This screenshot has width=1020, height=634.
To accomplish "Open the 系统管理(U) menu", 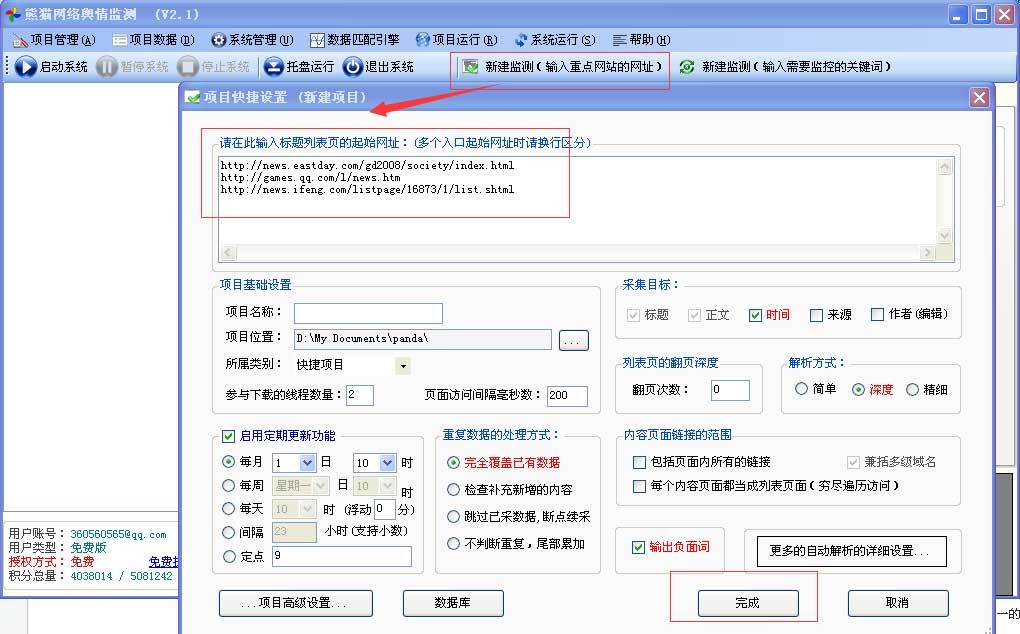I will point(252,40).
